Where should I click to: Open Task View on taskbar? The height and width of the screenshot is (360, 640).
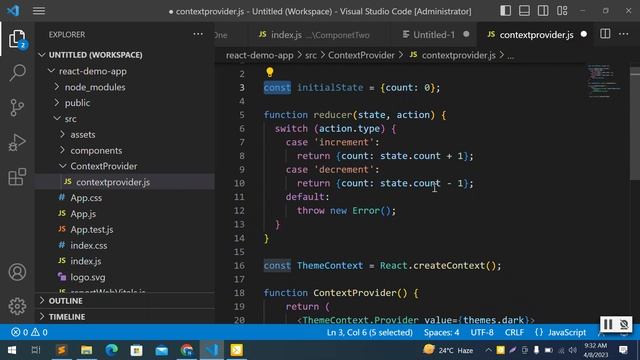coord(36,350)
